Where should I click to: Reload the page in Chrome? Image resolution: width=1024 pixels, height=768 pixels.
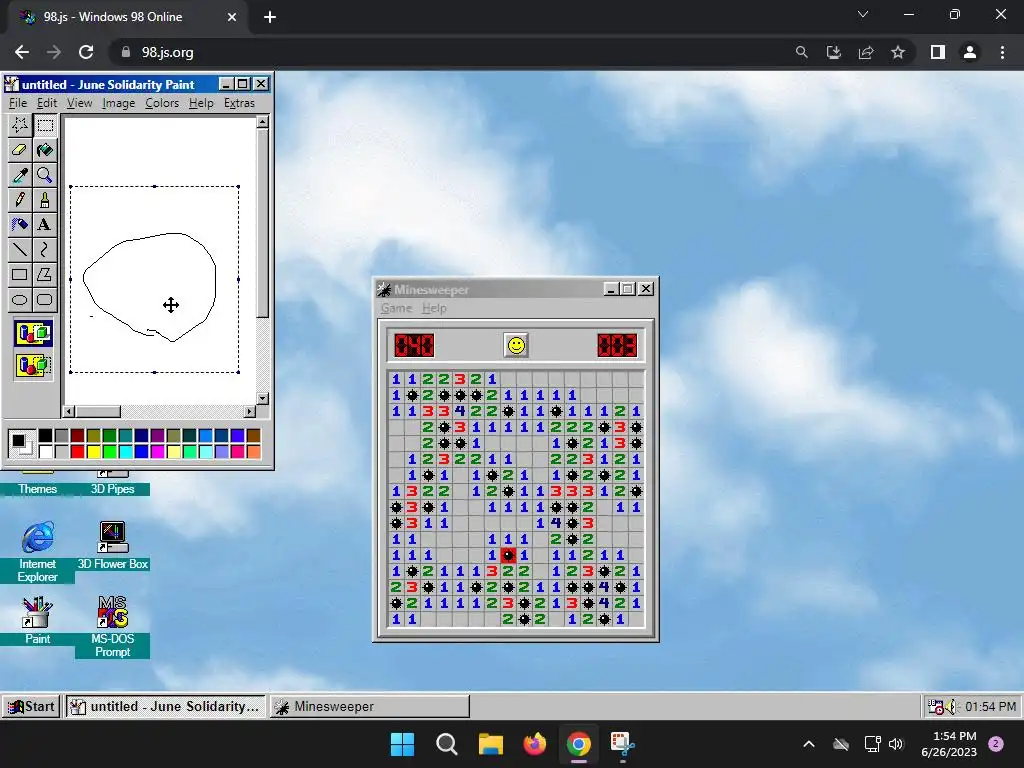[86, 52]
